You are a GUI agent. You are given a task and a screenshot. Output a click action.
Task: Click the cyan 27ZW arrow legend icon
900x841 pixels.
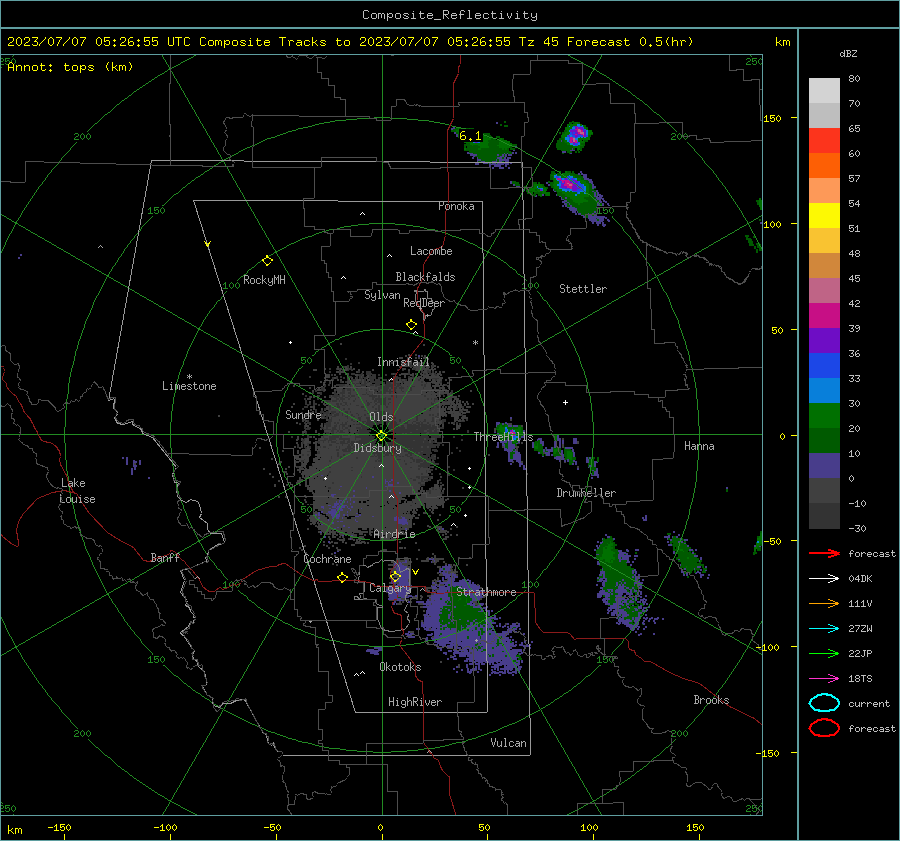[x=824, y=629]
